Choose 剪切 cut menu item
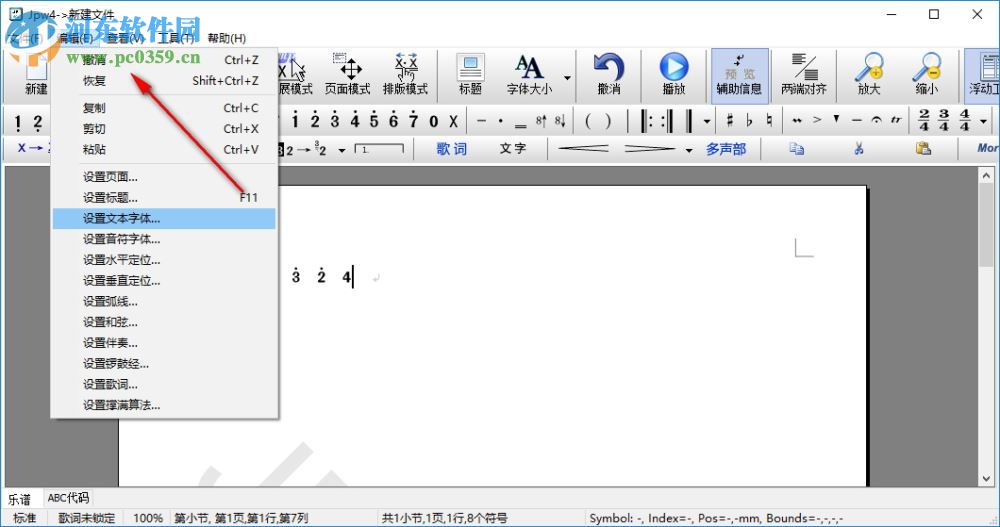Screen dimensions: 1000x527 point(164,128)
